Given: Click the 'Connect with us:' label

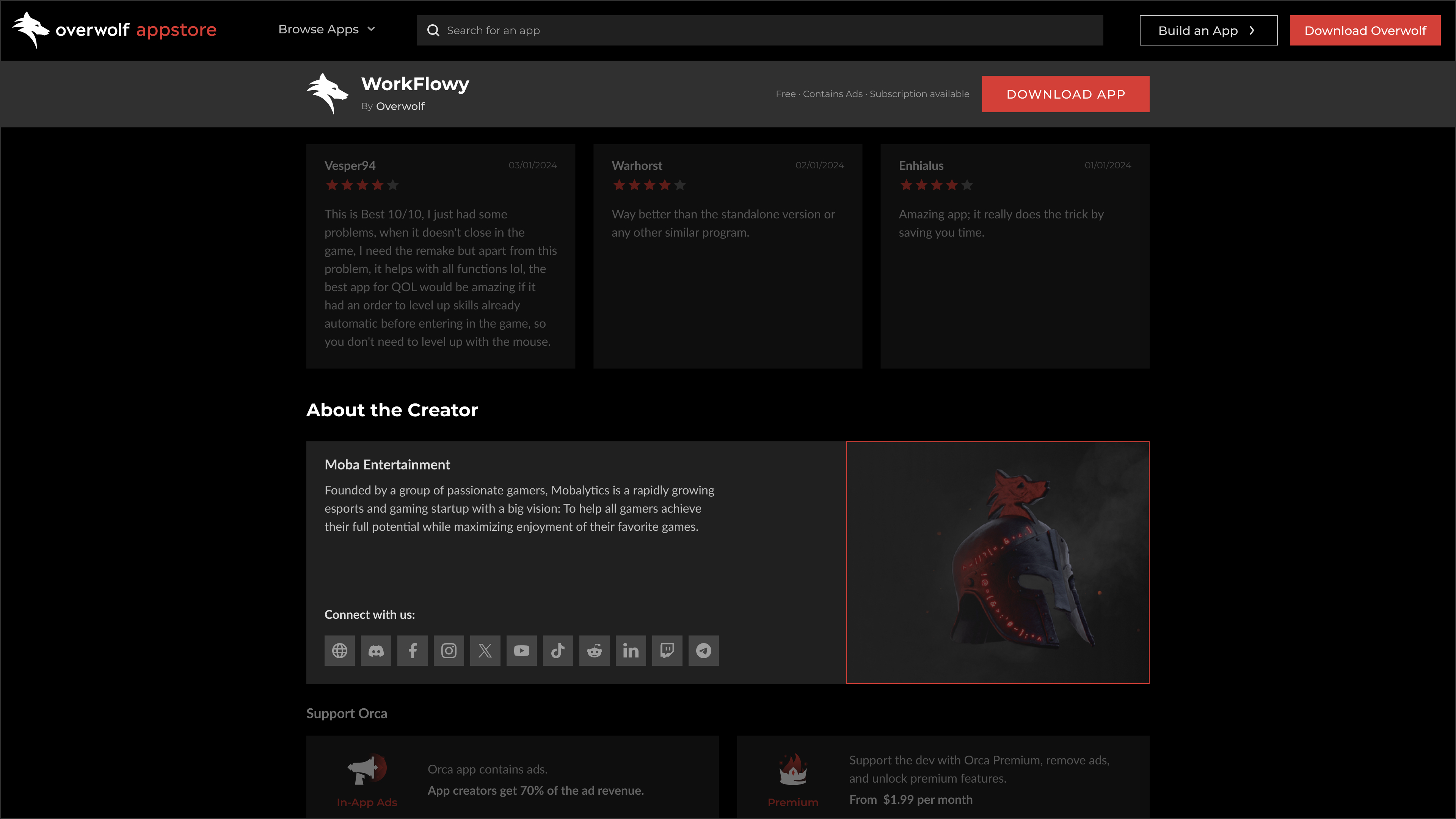Looking at the screenshot, I should tap(370, 615).
